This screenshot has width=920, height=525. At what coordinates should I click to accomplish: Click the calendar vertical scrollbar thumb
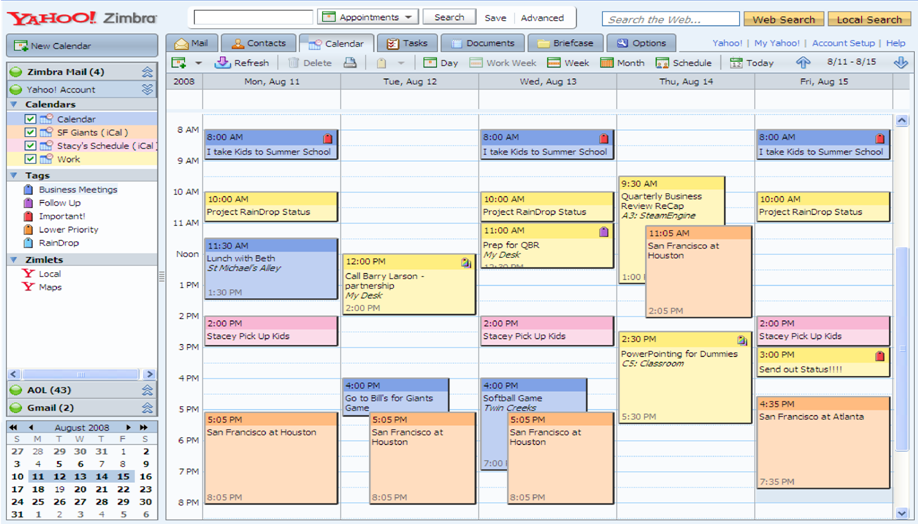click(902, 350)
